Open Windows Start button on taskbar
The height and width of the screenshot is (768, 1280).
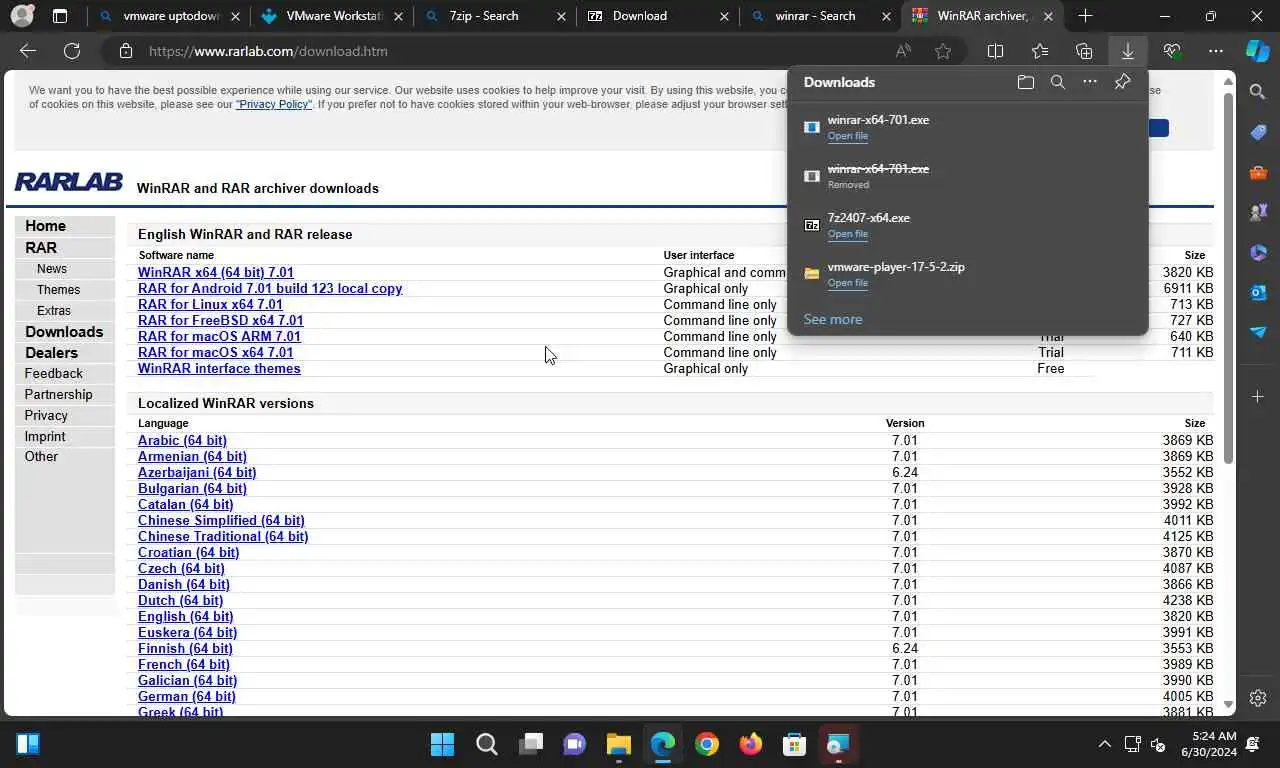coord(442,744)
